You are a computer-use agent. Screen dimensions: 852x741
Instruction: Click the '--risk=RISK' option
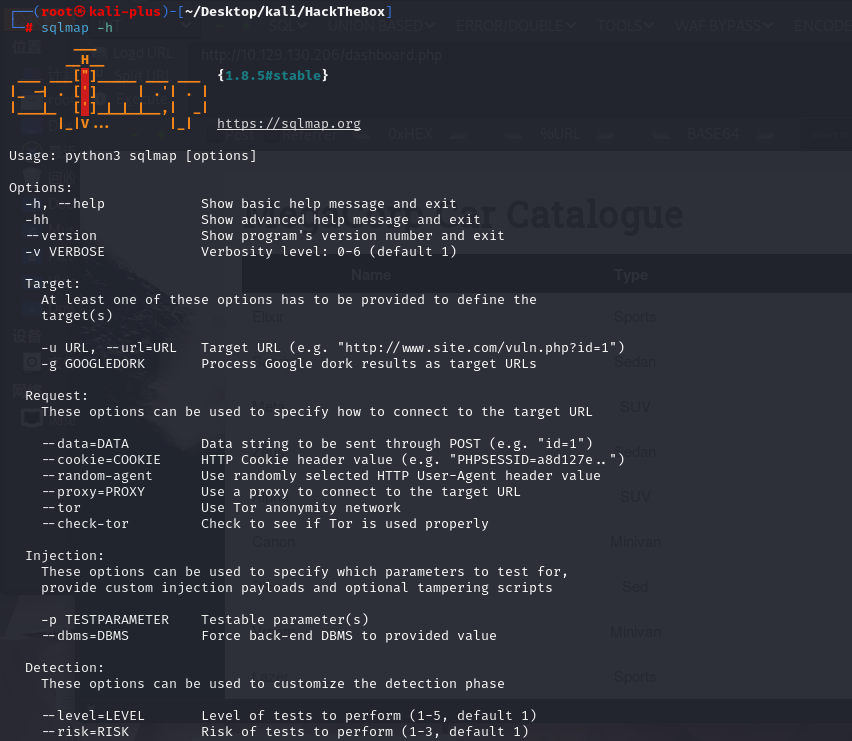coord(85,732)
